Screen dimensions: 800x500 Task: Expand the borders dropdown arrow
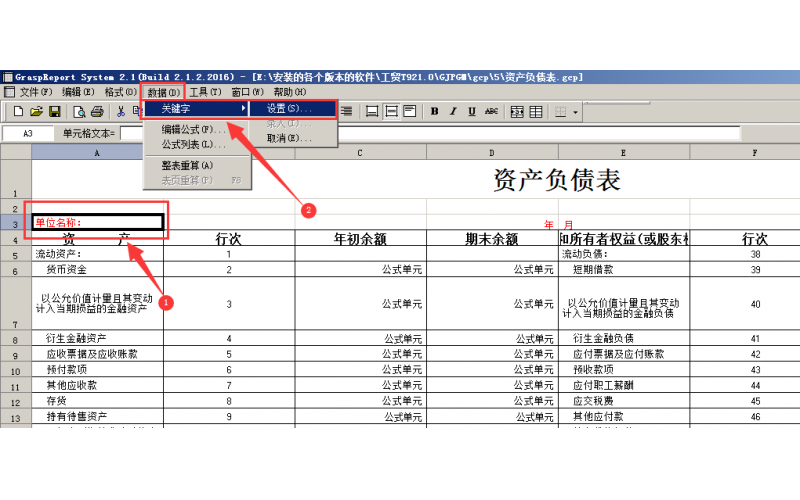(x=576, y=112)
